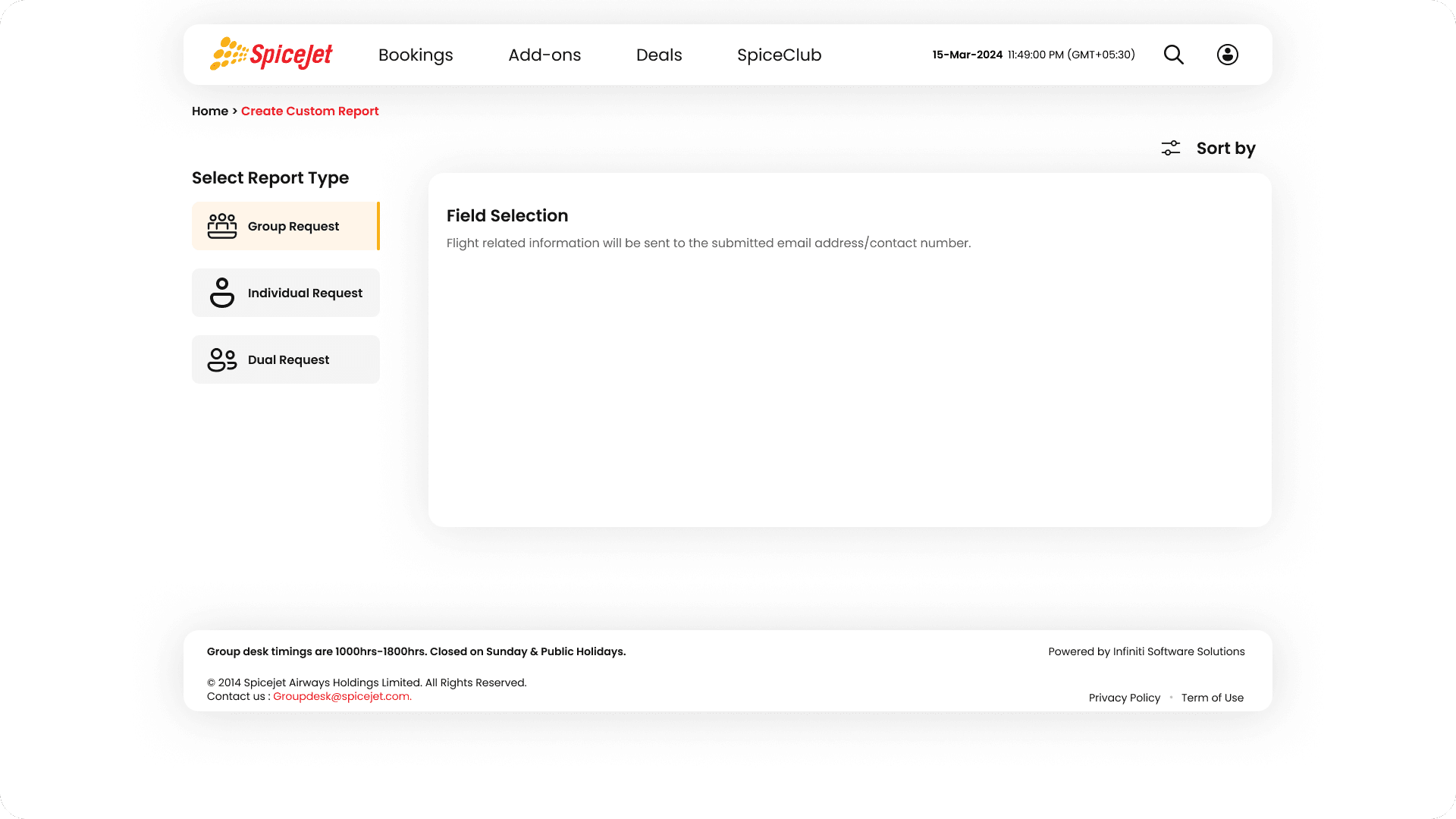
Task: Select Dual Request report type
Action: tap(288, 359)
